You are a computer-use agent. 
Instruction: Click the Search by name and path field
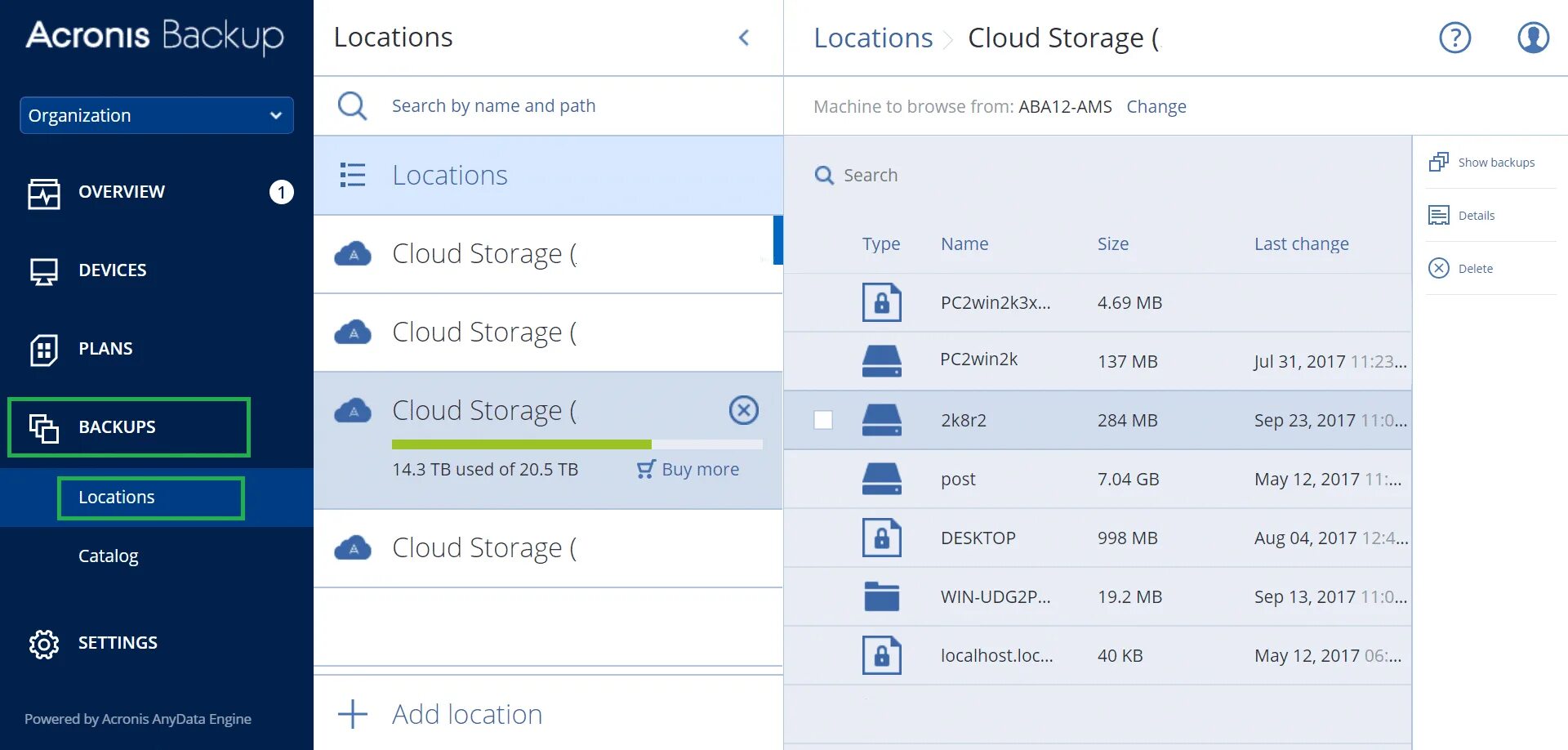pos(493,106)
